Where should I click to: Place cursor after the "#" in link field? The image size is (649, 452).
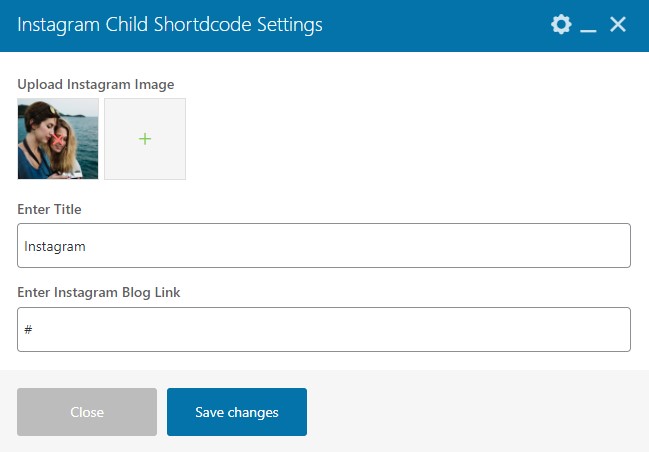click(33, 329)
